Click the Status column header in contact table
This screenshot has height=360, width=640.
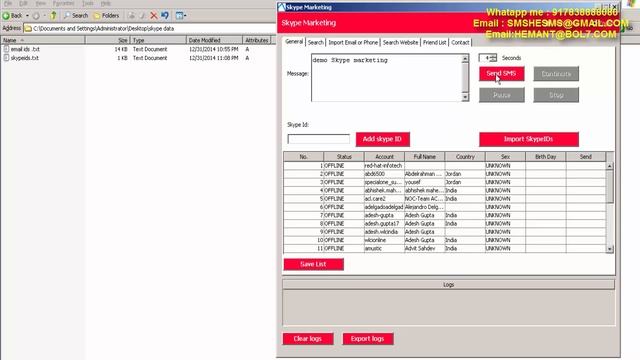tap(344, 157)
